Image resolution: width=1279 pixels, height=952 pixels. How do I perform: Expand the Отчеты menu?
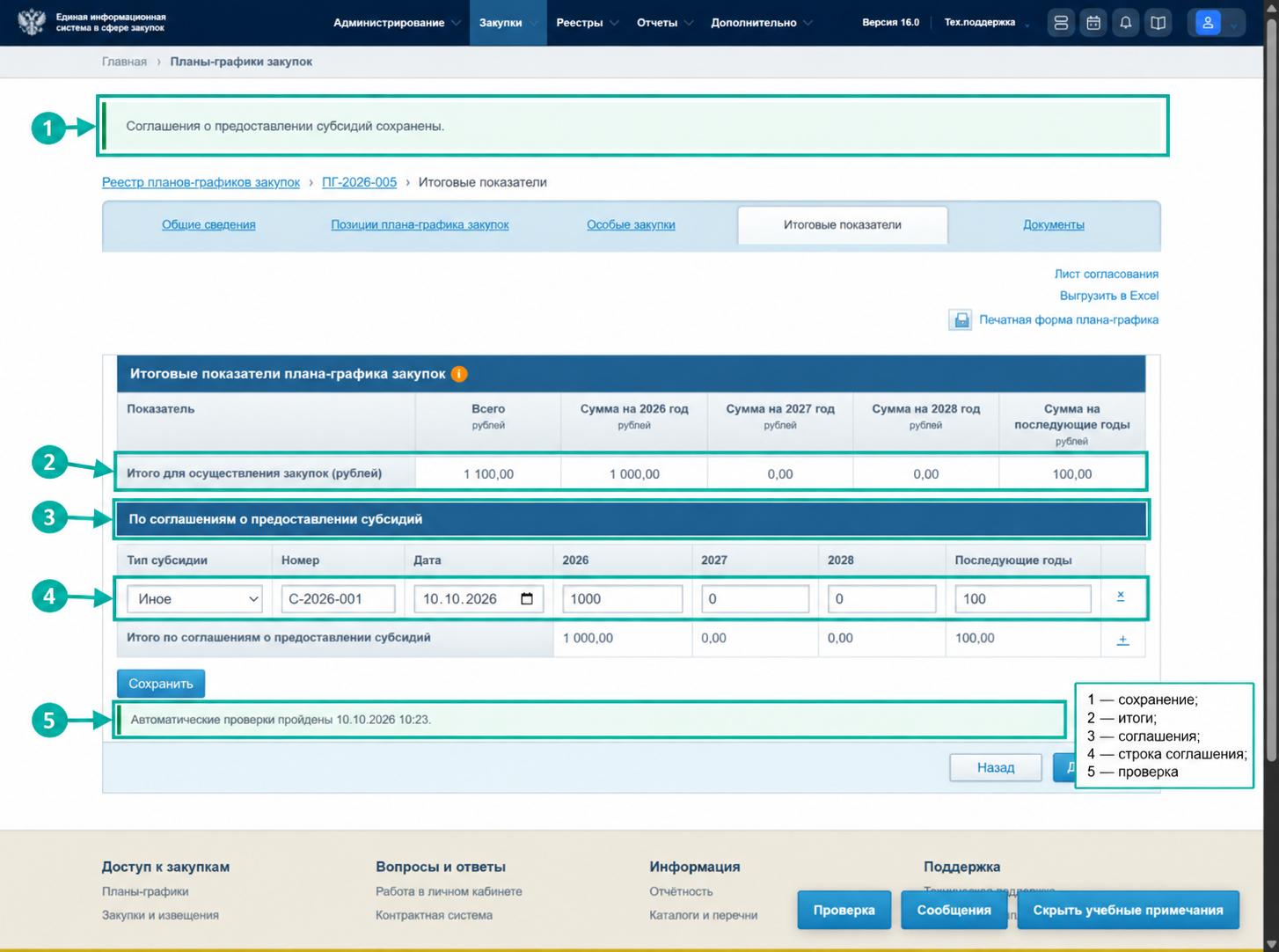[x=664, y=23]
